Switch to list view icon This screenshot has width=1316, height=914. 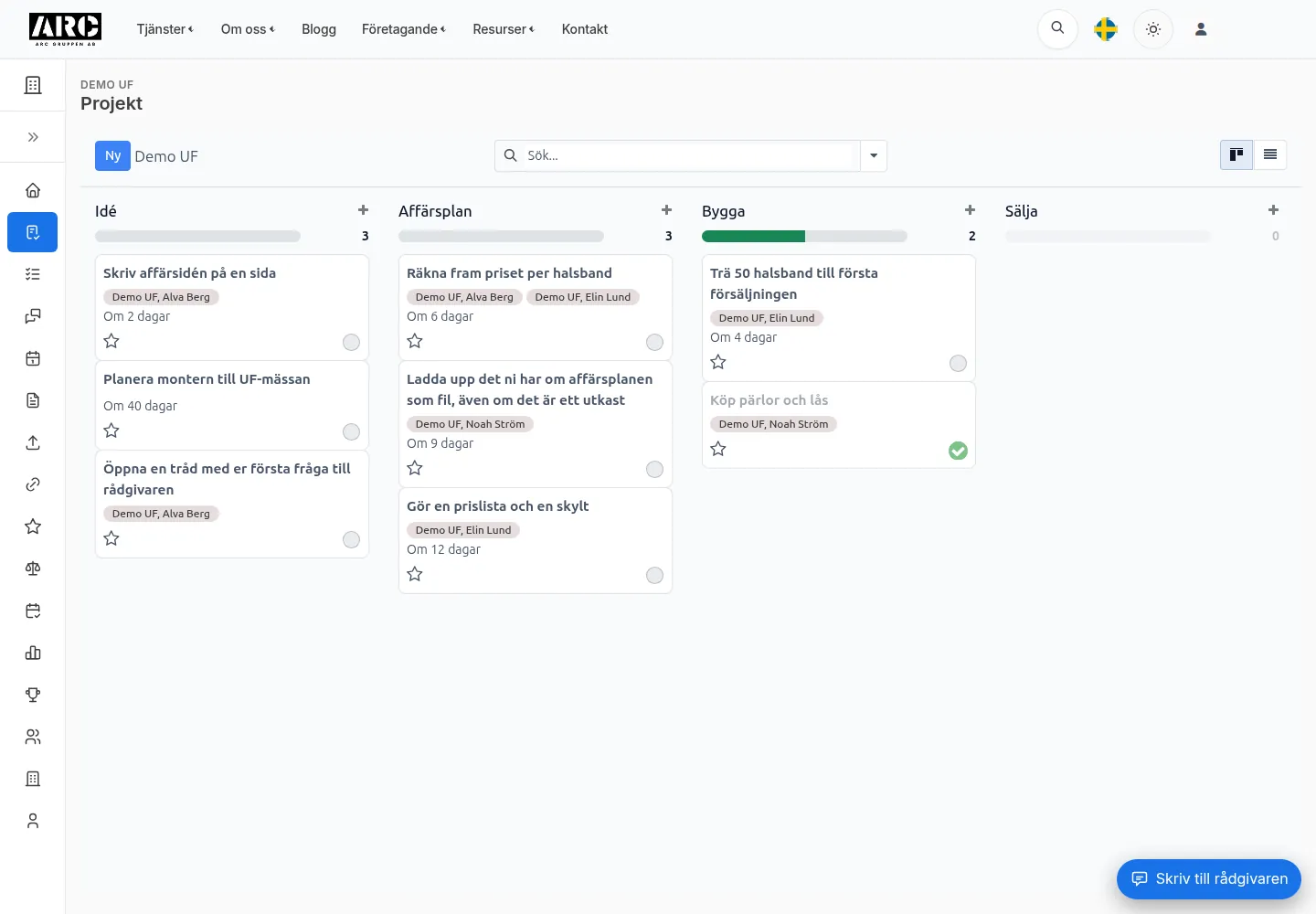[1270, 155]
